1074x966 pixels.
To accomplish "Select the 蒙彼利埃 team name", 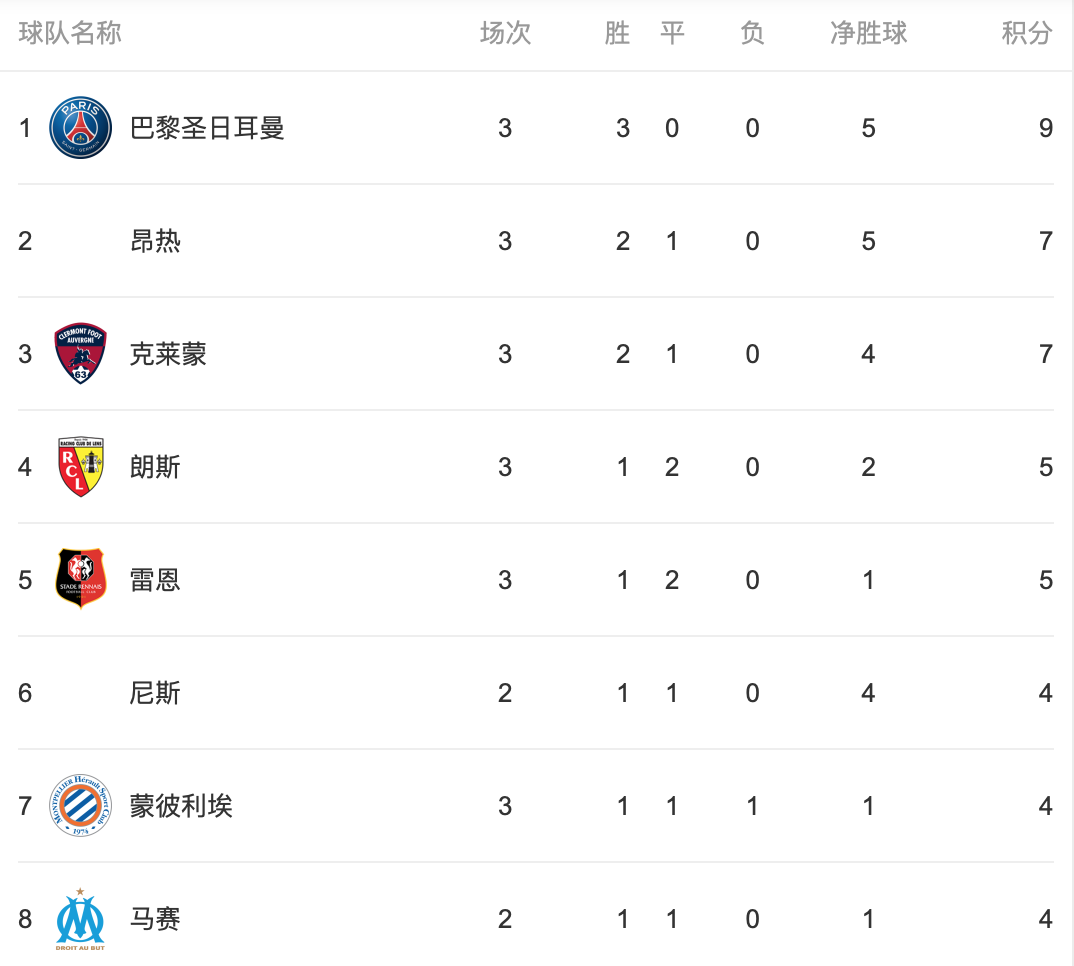I will click(x=181, y=806).
